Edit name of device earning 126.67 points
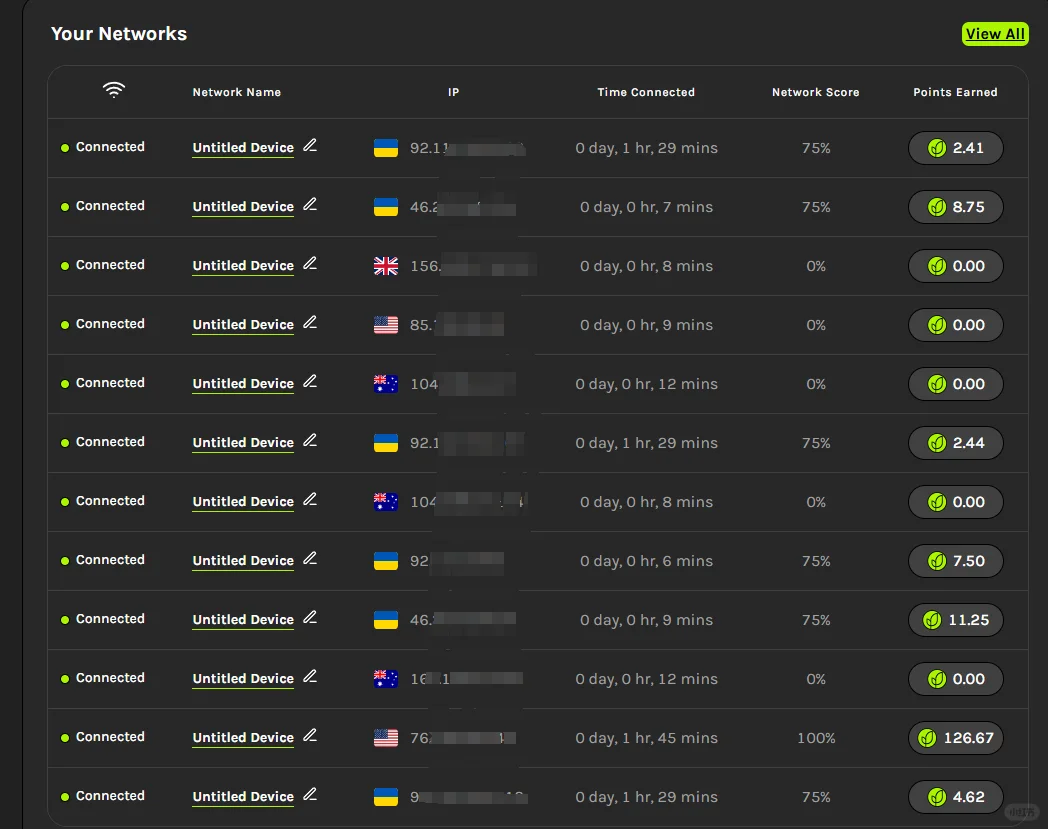1048x829 pixels. [310, 735]
